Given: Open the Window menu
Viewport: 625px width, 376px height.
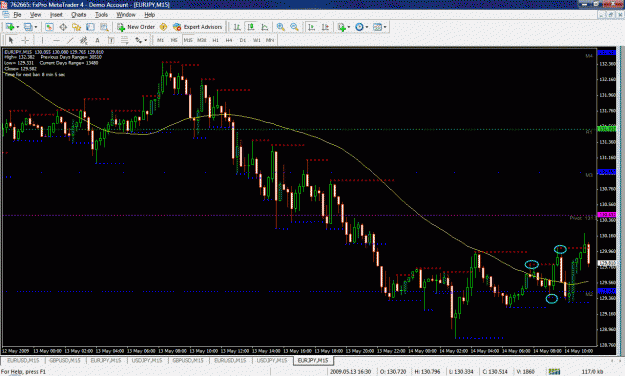Looking at the screenshot, I should pyautogui.click(x=126, y=15).
